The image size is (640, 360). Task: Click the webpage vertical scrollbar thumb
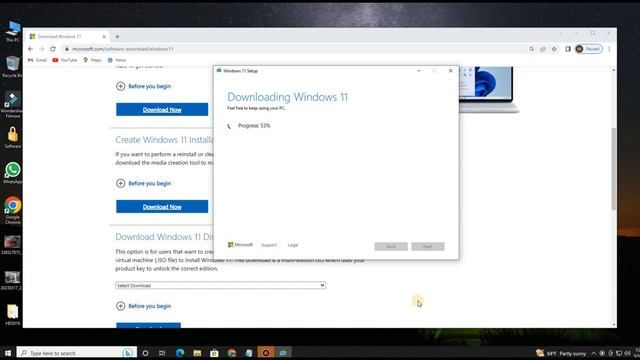coord(613,169)
